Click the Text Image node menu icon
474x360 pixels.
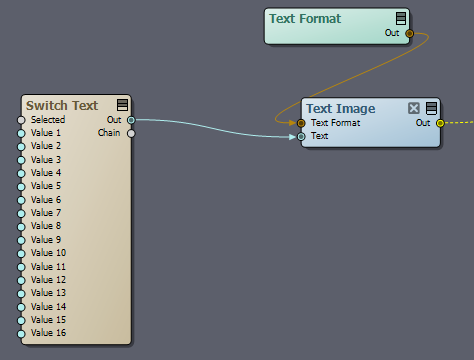pyautogui.click(x=431, y=108)
